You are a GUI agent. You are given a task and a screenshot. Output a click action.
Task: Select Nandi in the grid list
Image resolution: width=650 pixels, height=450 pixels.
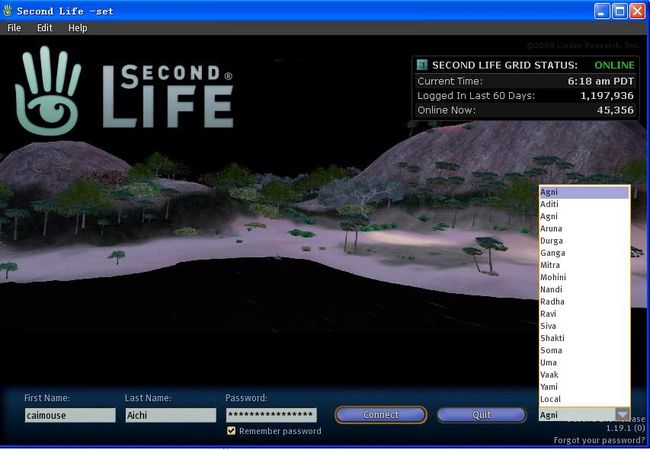[584, 289]
